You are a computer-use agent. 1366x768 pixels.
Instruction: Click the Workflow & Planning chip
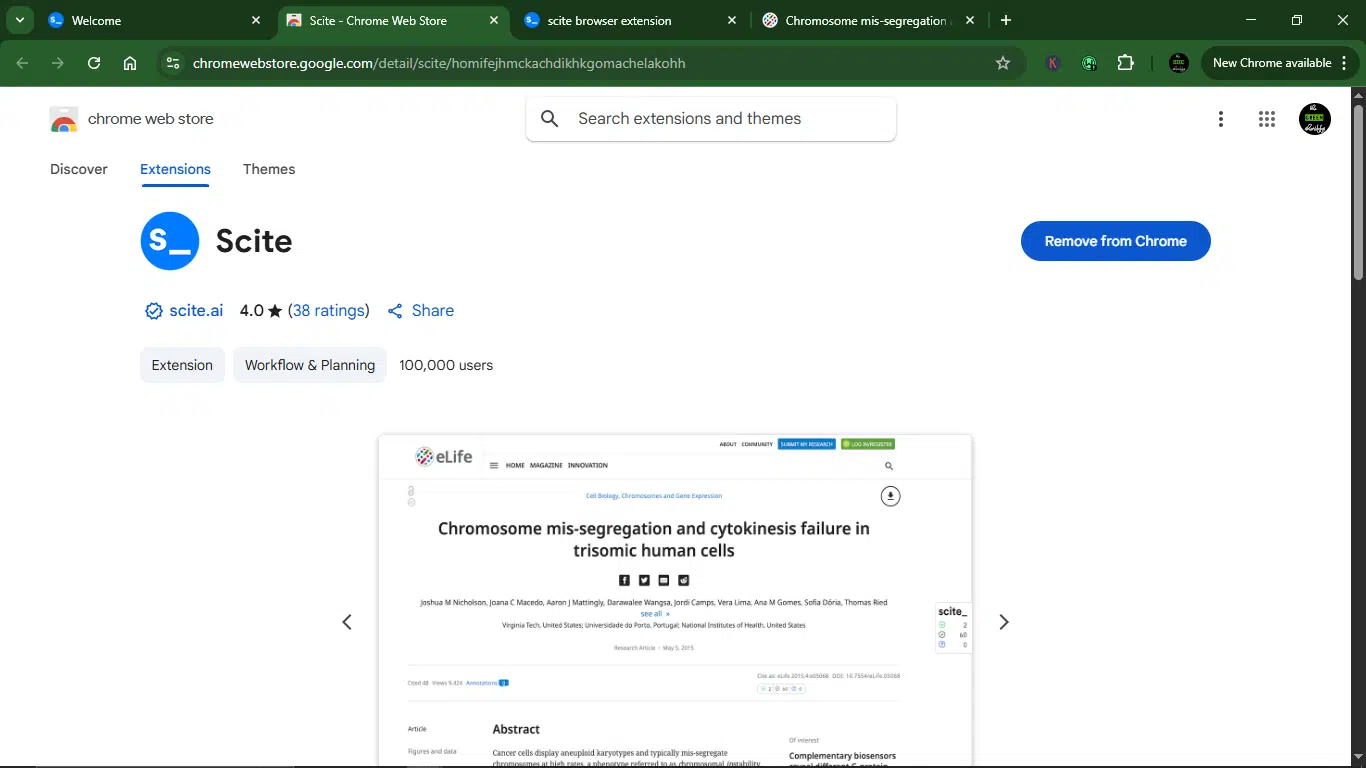(x=310, y=365)
